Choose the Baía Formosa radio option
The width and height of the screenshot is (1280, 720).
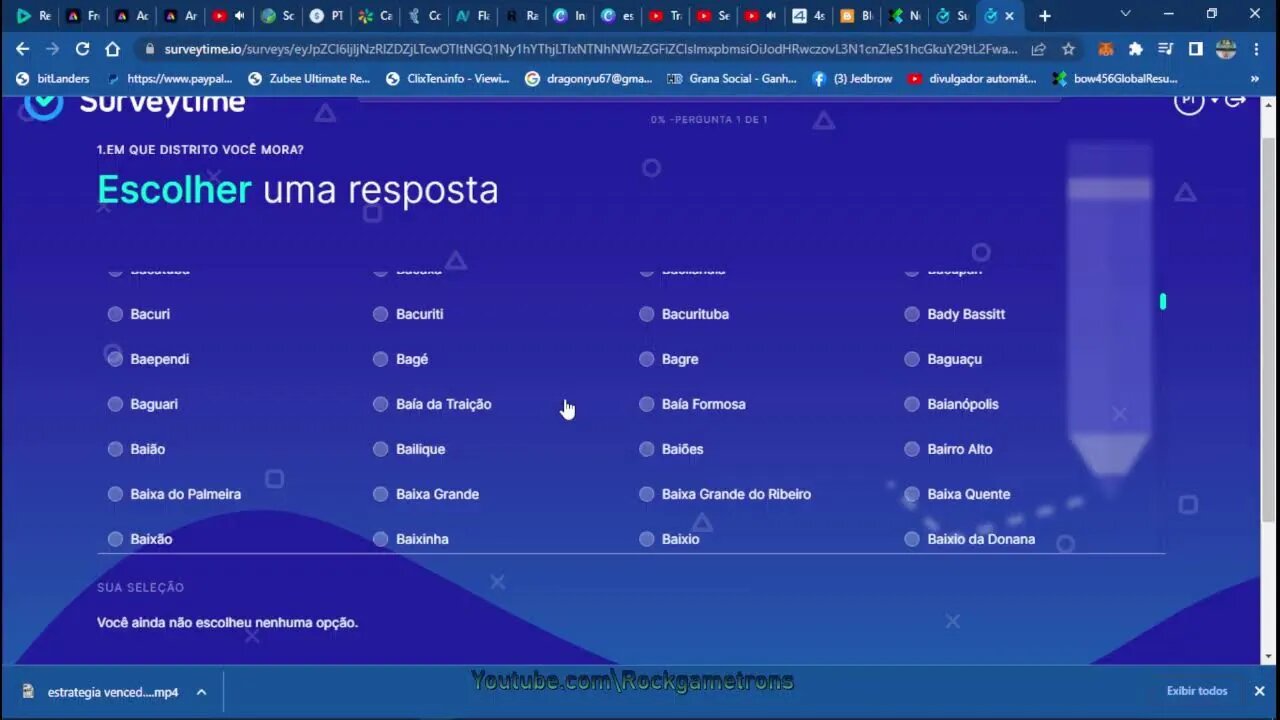coord(646,404)
